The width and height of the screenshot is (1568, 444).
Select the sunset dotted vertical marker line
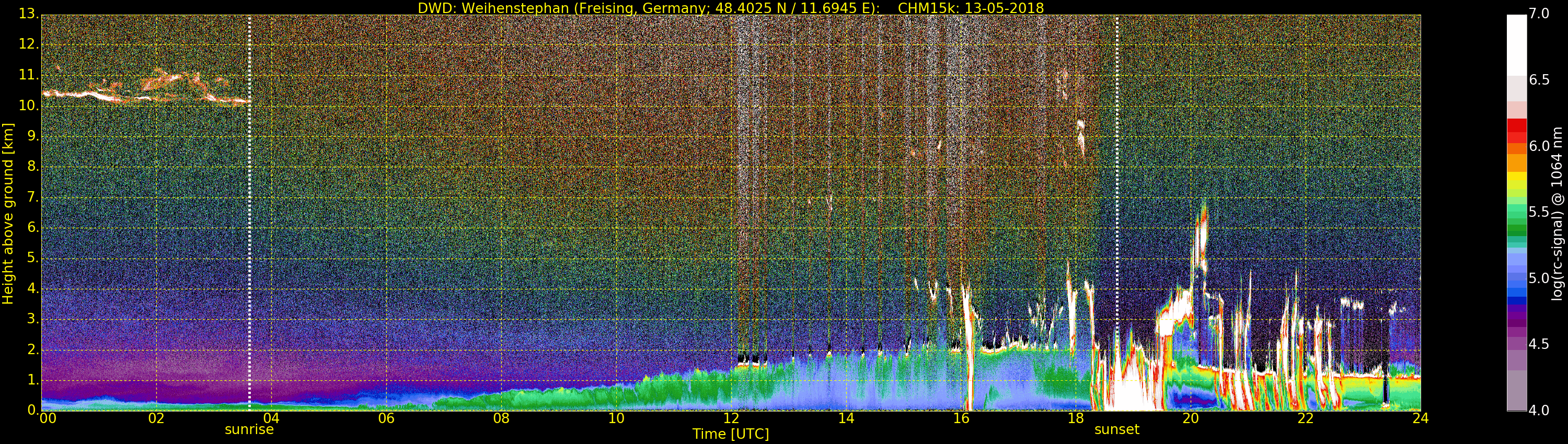click(1117, 213)
